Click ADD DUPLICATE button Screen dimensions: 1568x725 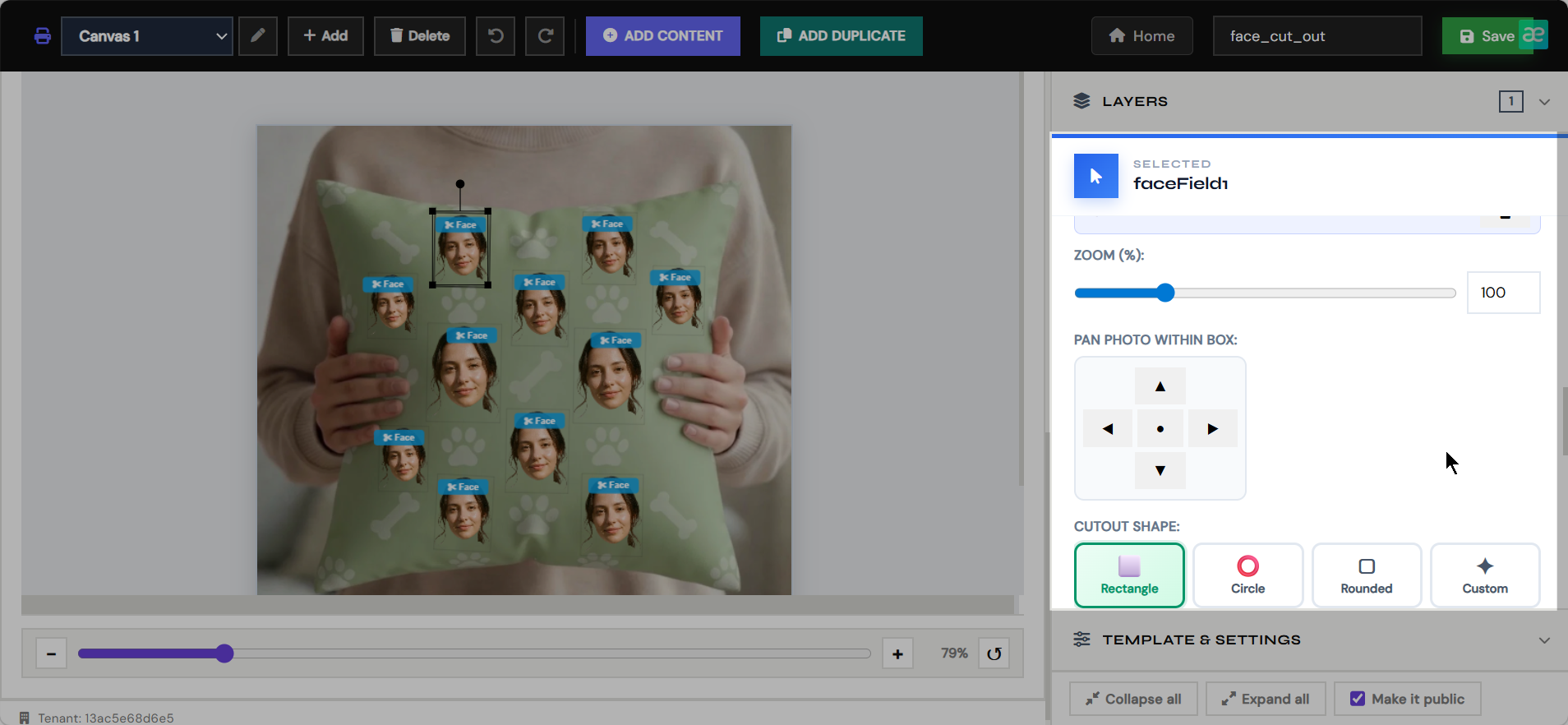point(842,36)
